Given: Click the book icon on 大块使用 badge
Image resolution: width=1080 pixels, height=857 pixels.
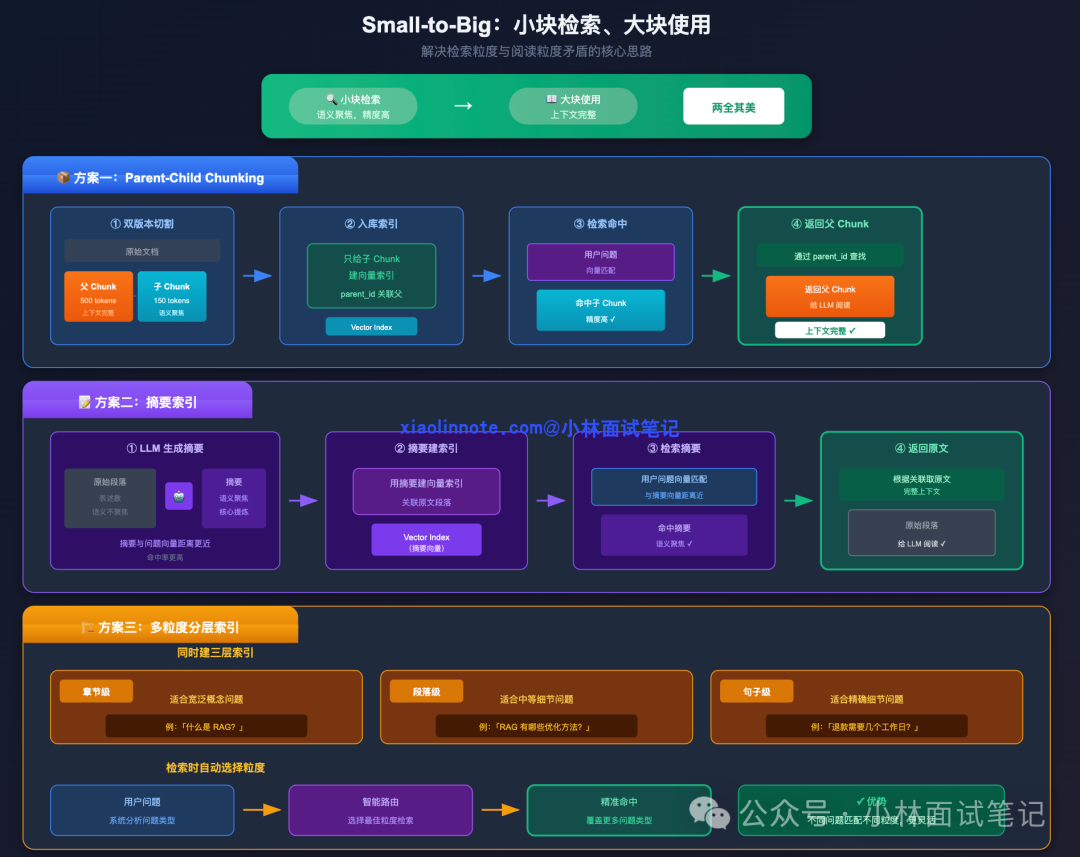Looking at the screenshot, I should click(x=551, y=98).
